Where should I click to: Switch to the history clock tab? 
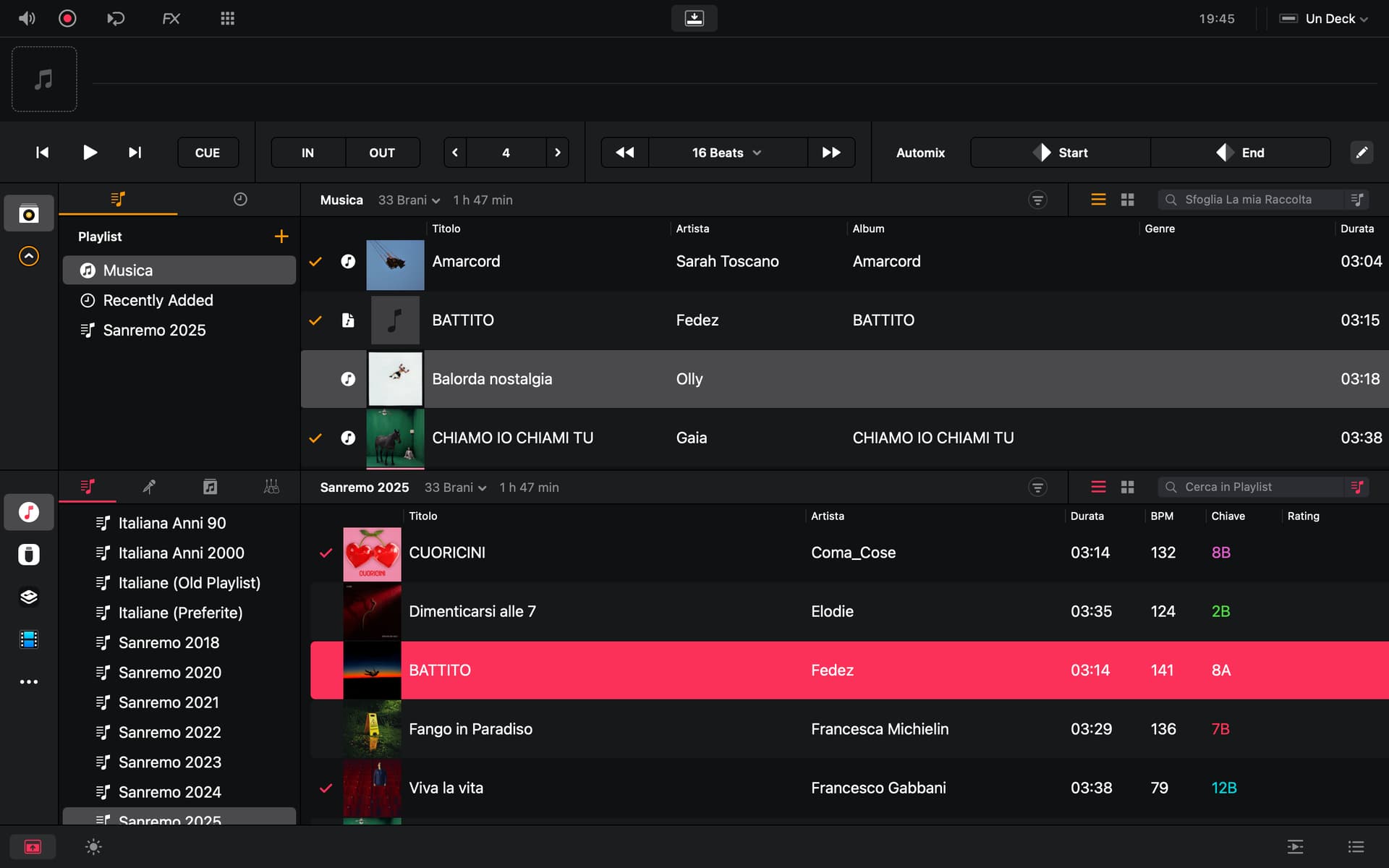(240, 199)
